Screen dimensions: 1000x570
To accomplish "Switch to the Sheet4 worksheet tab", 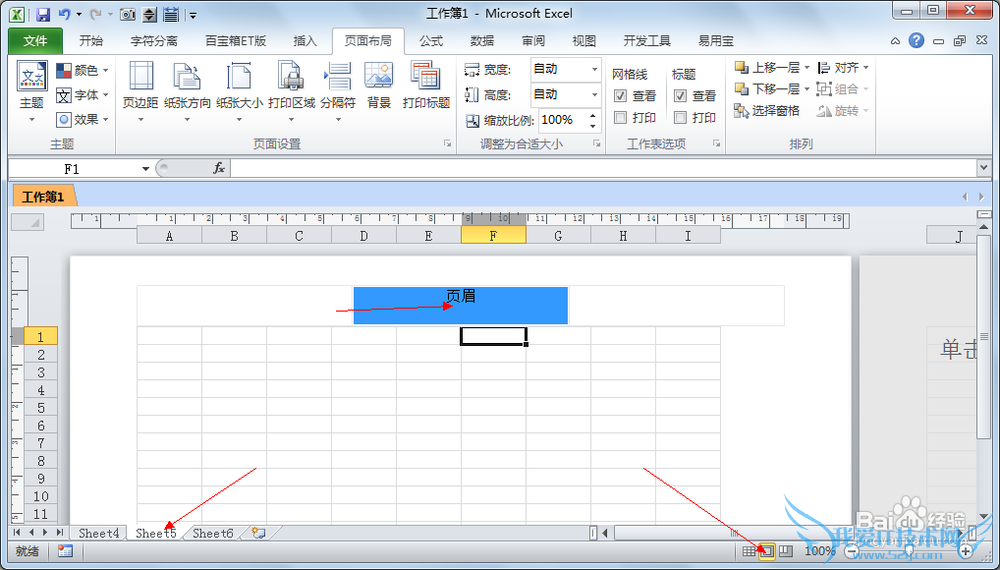I will click(99, 533).
